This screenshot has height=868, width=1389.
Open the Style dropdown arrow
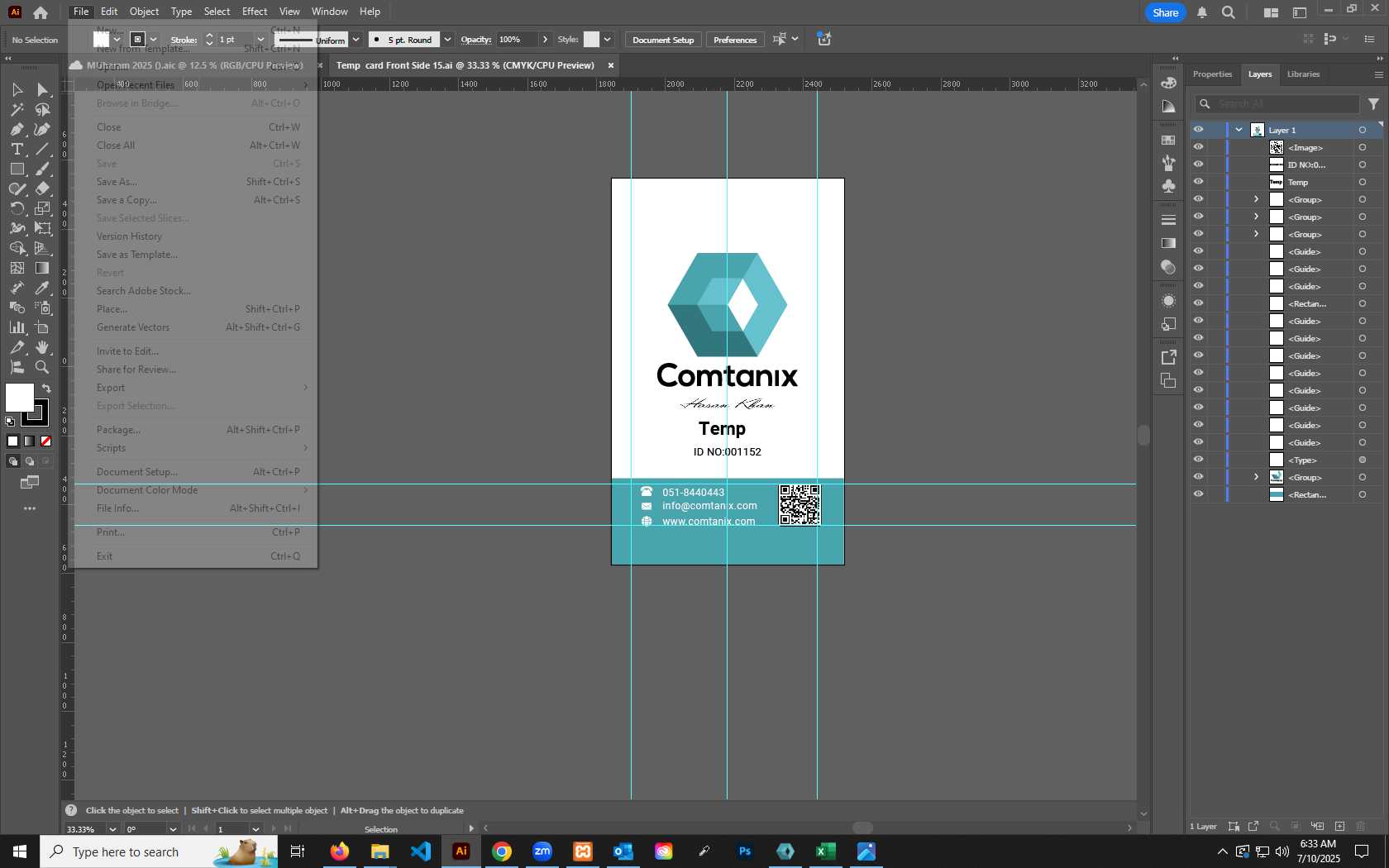coord(607,40)
